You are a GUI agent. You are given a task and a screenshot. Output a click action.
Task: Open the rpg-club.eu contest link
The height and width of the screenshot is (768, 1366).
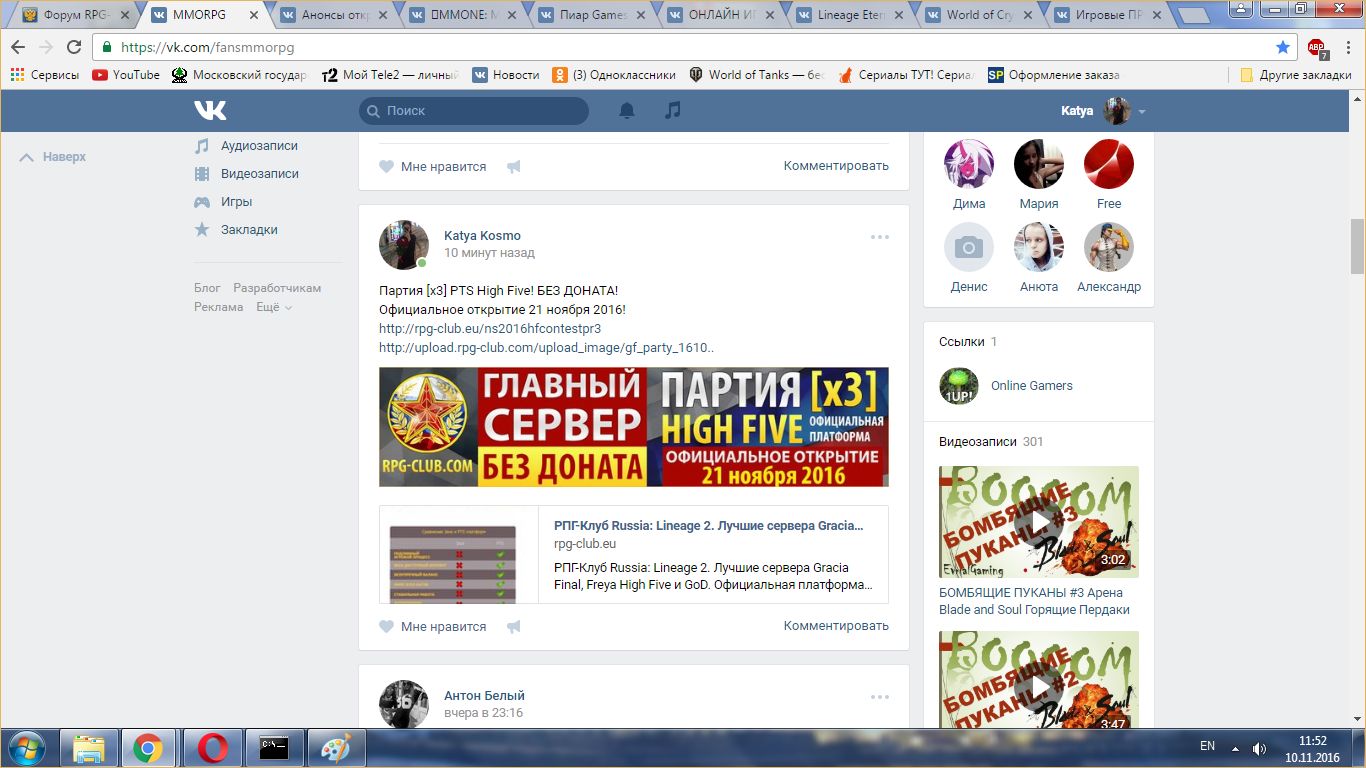490,328
